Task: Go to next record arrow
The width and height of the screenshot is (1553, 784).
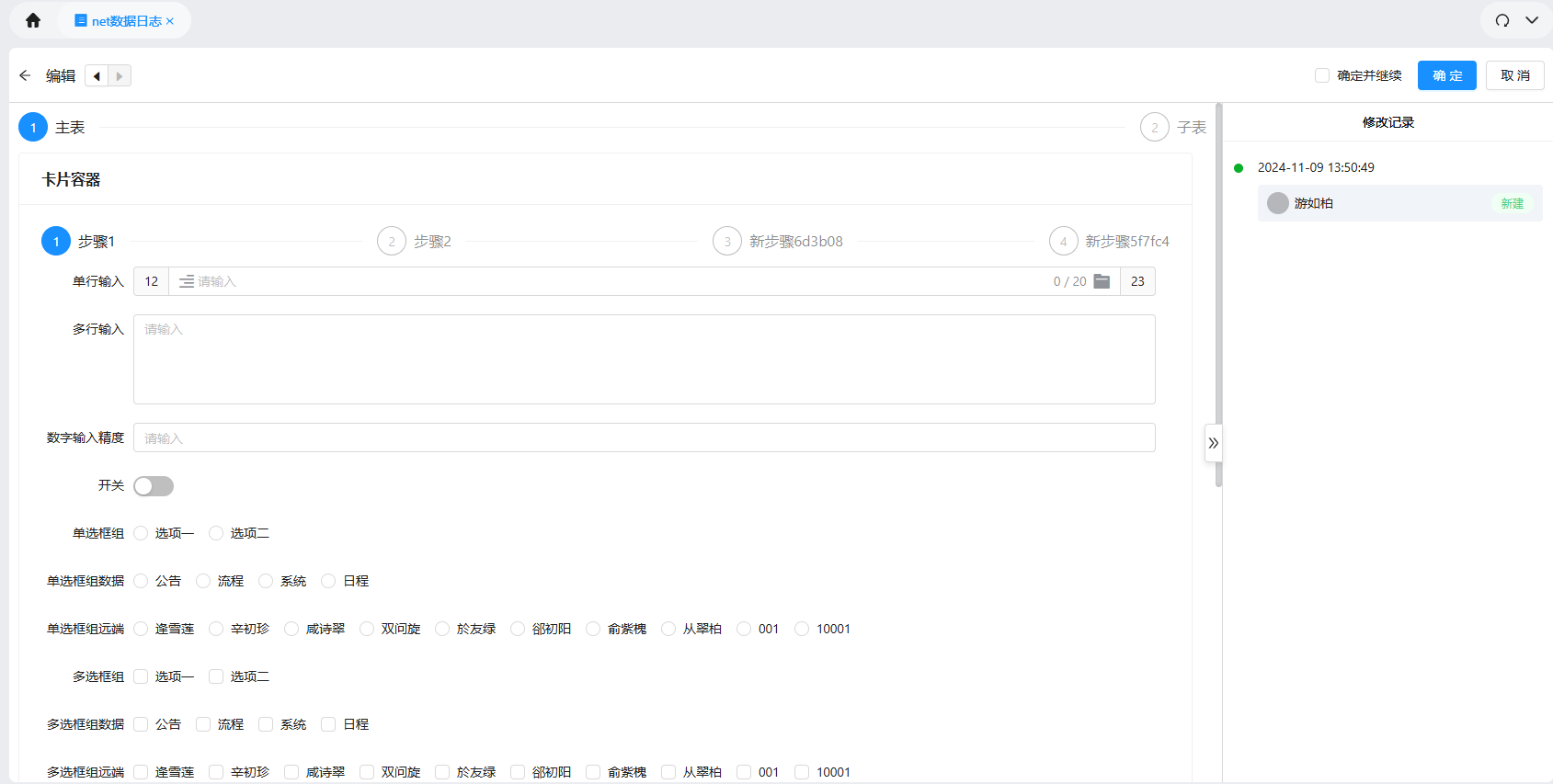Action: point(120,75)
